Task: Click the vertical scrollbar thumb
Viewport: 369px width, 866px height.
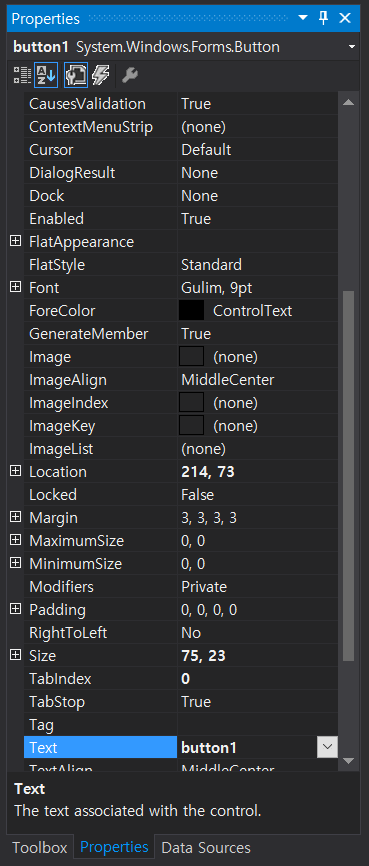Action: point(348,476)
